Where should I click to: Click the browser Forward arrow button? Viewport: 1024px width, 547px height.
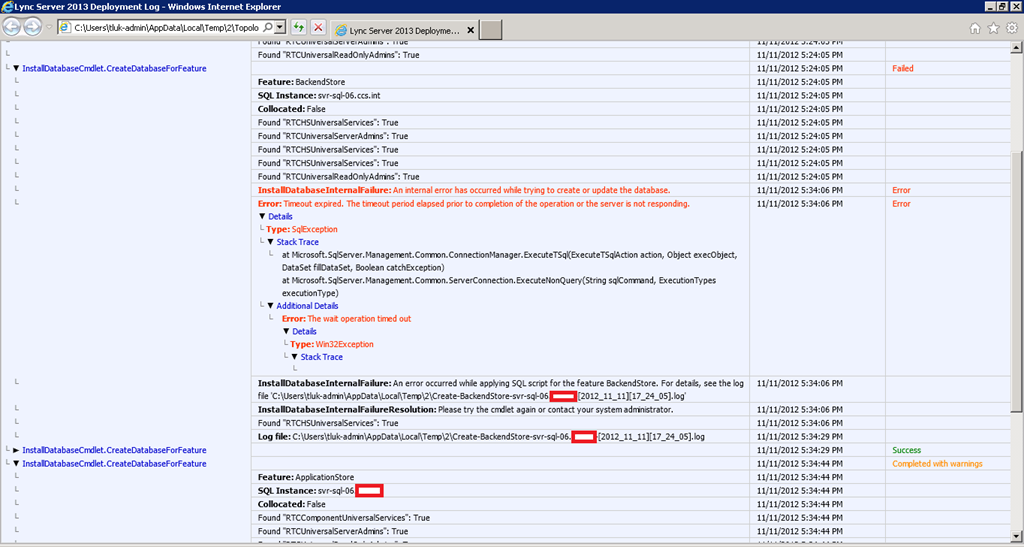(34, 28)
